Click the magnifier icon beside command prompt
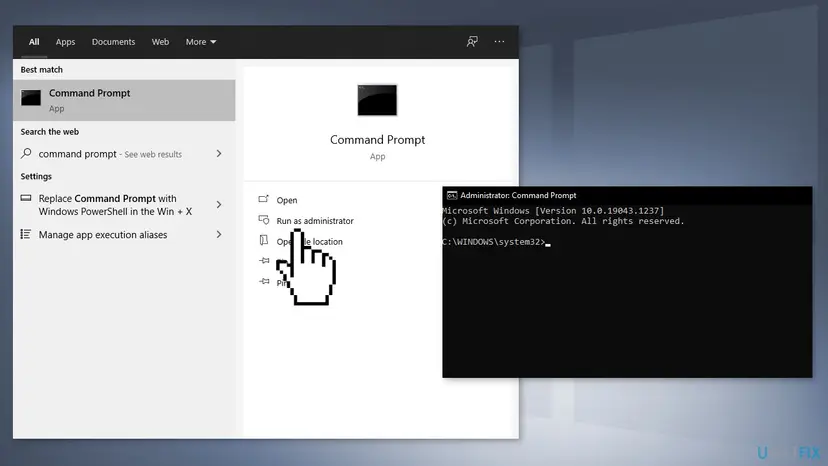 pyautogui.click(x=26, y=153)
